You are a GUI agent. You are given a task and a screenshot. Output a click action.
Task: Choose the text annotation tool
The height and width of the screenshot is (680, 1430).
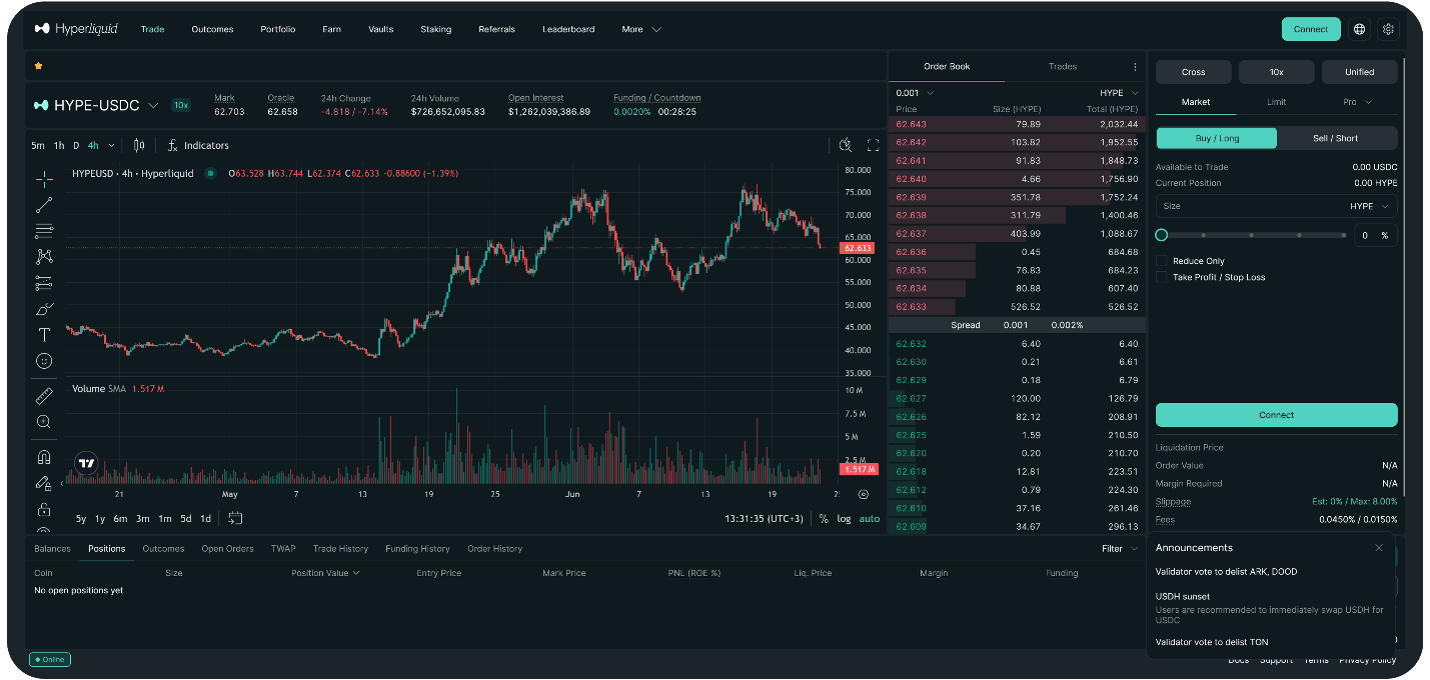44,335
